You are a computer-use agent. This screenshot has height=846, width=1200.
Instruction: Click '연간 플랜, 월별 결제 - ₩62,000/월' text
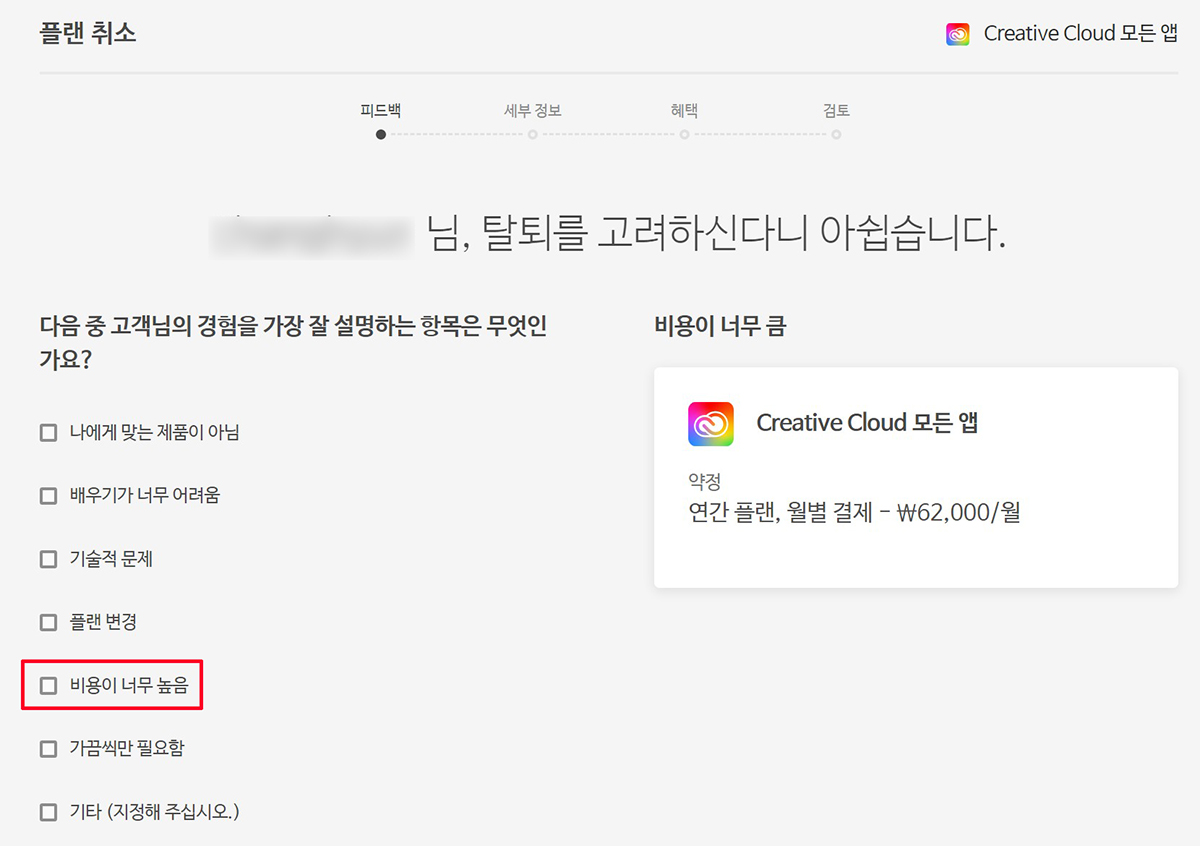(854, 514)
